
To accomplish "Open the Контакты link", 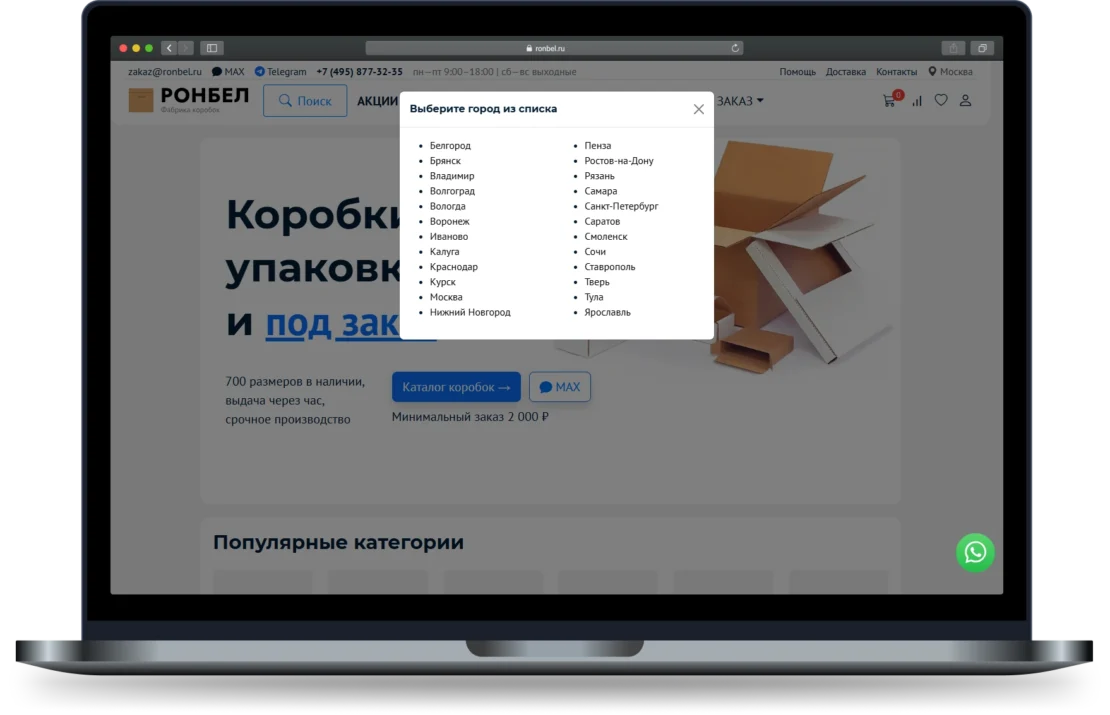I will tap(896, 72).
